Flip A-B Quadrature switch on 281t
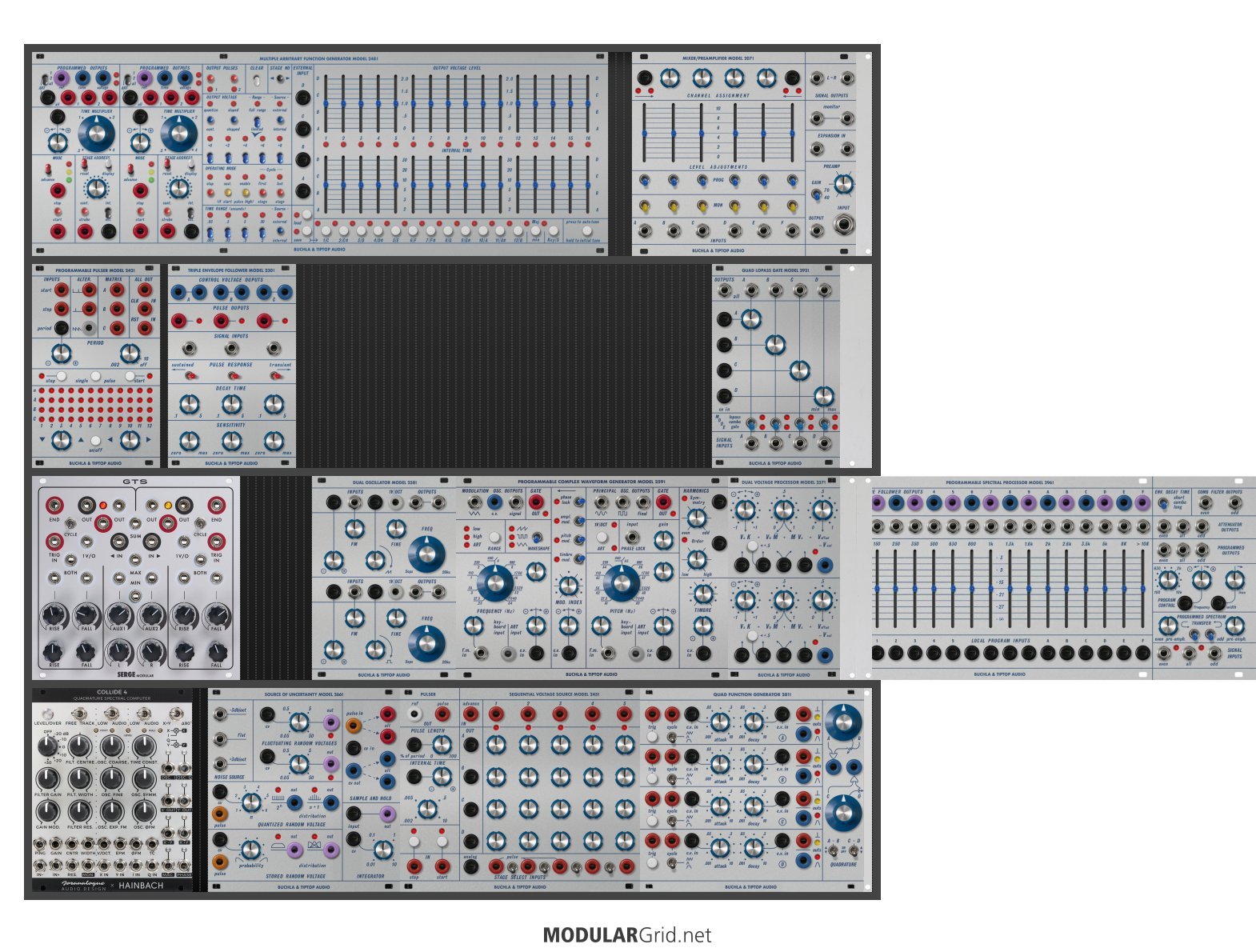The height and width of the screenshot is (952, 1256). (x=833, y=850)
